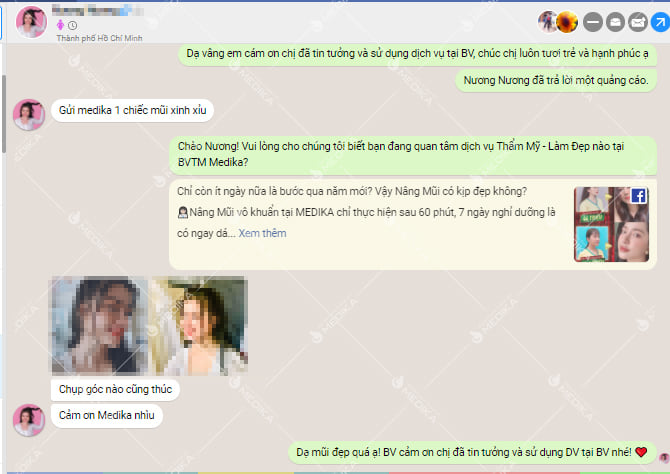Click the gray envelope mail icon
Screen dimensions: 670x474
[637, 21]
